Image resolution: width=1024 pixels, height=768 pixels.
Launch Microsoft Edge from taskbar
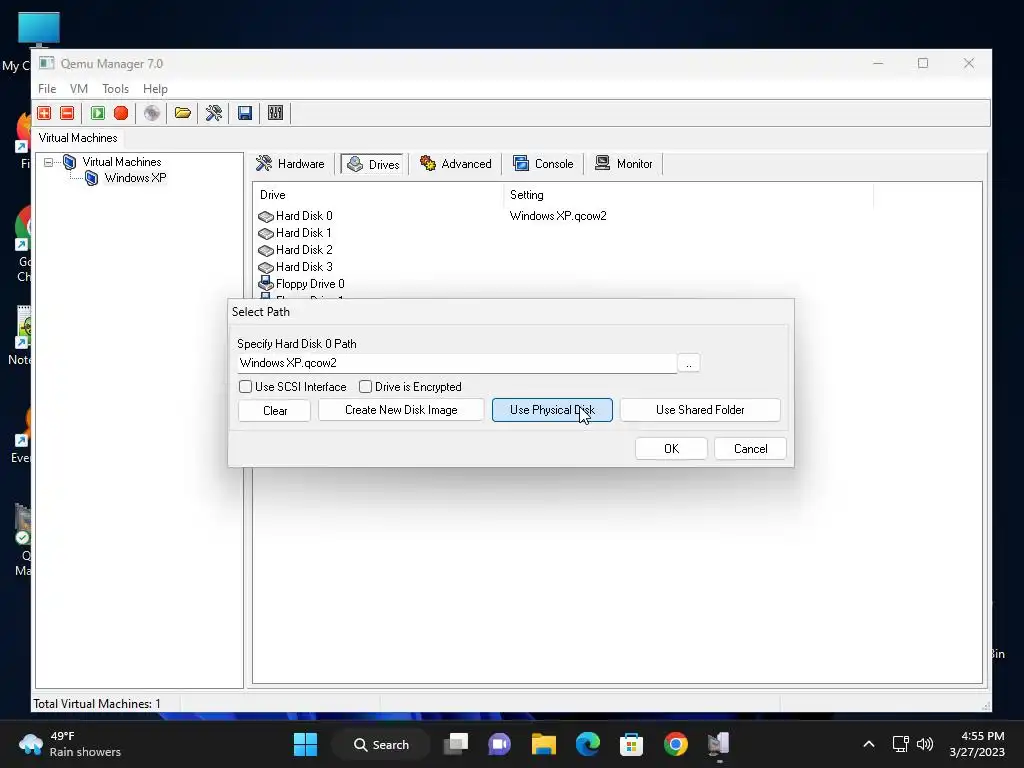[x=588, y=744]
